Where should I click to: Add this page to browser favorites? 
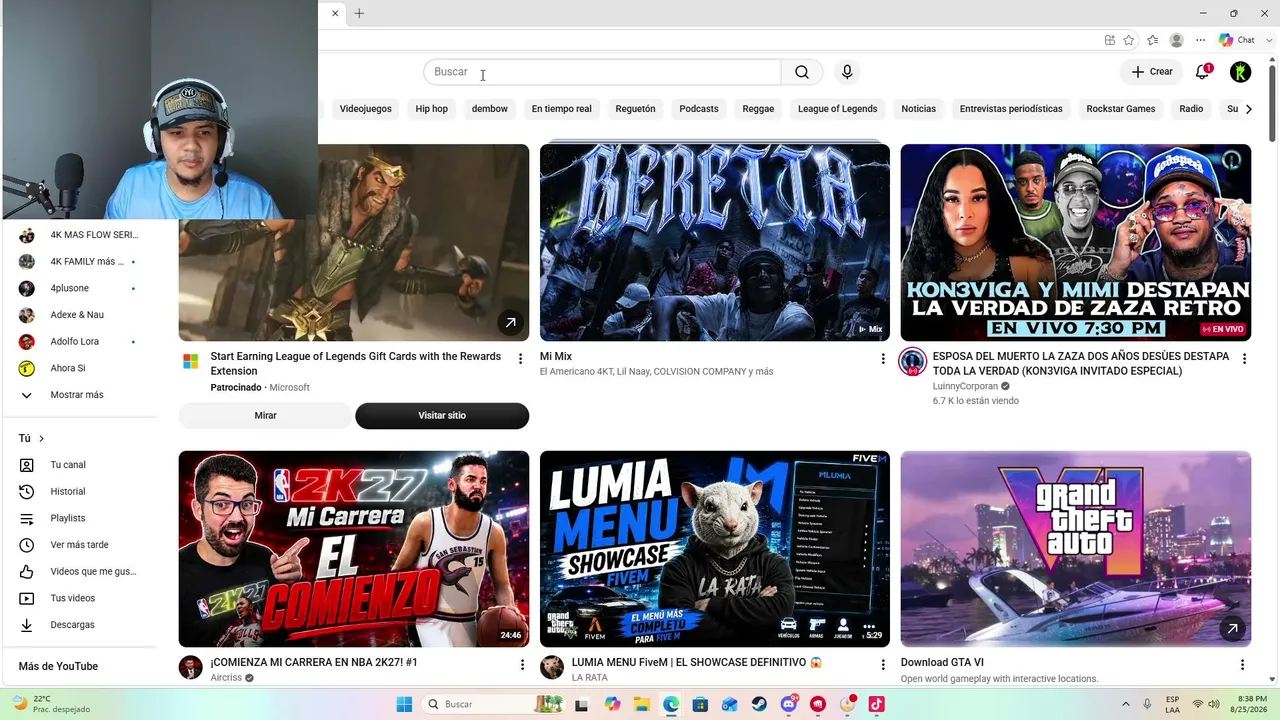click(x=1129, y=40)
